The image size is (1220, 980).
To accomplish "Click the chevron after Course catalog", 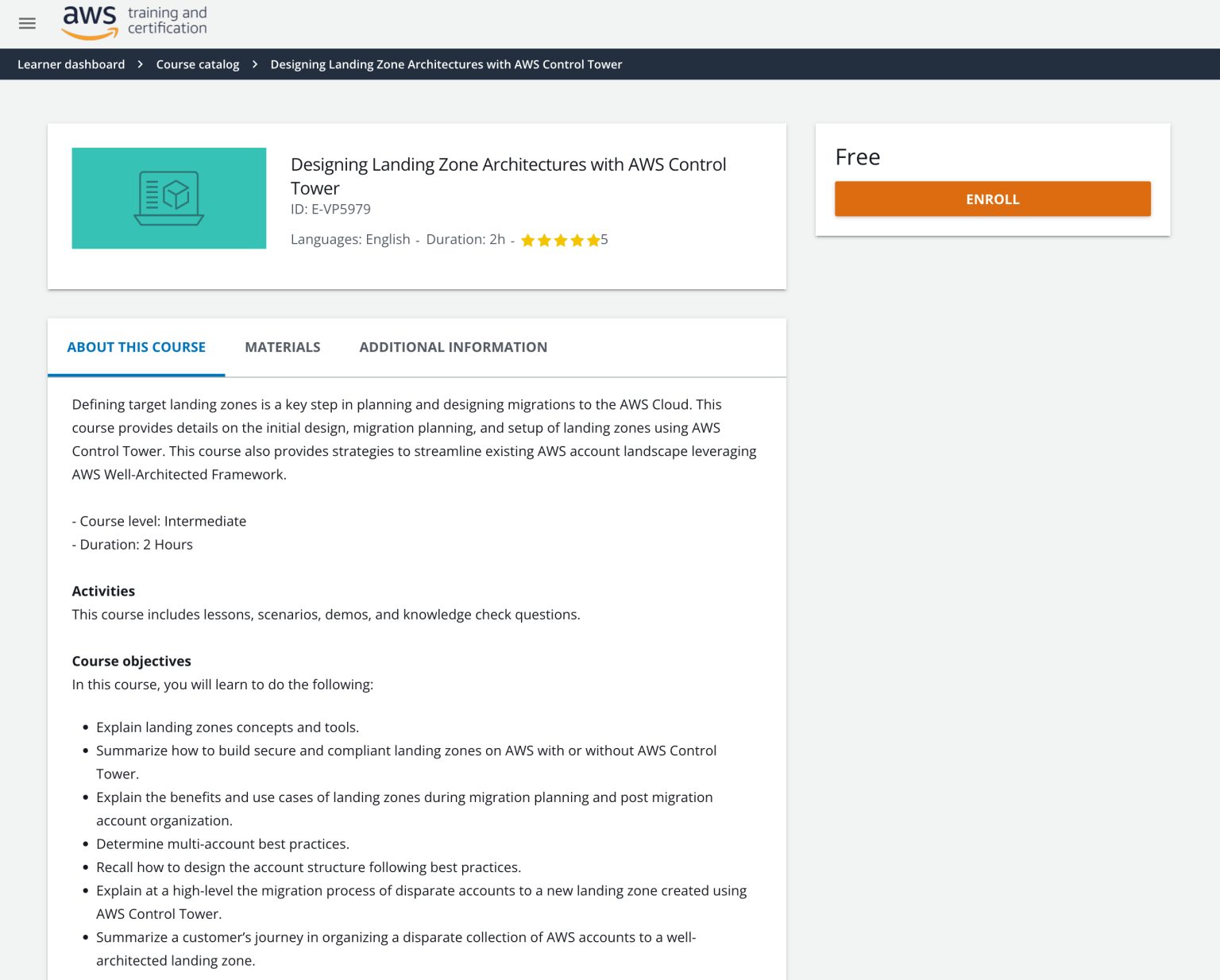I will (x=254, y=64).
